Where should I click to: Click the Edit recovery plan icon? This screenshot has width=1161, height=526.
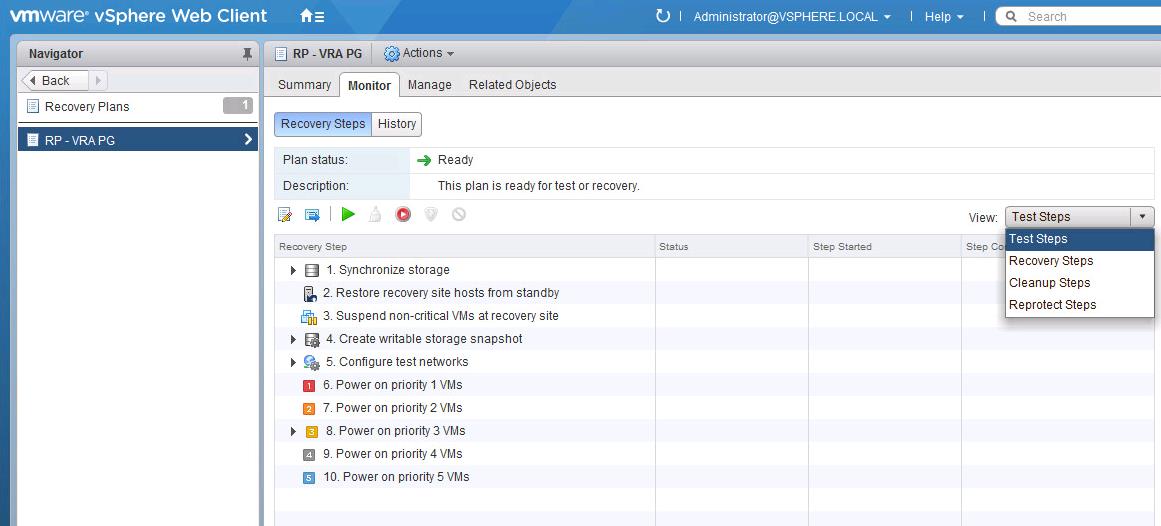tap(284, 215)
